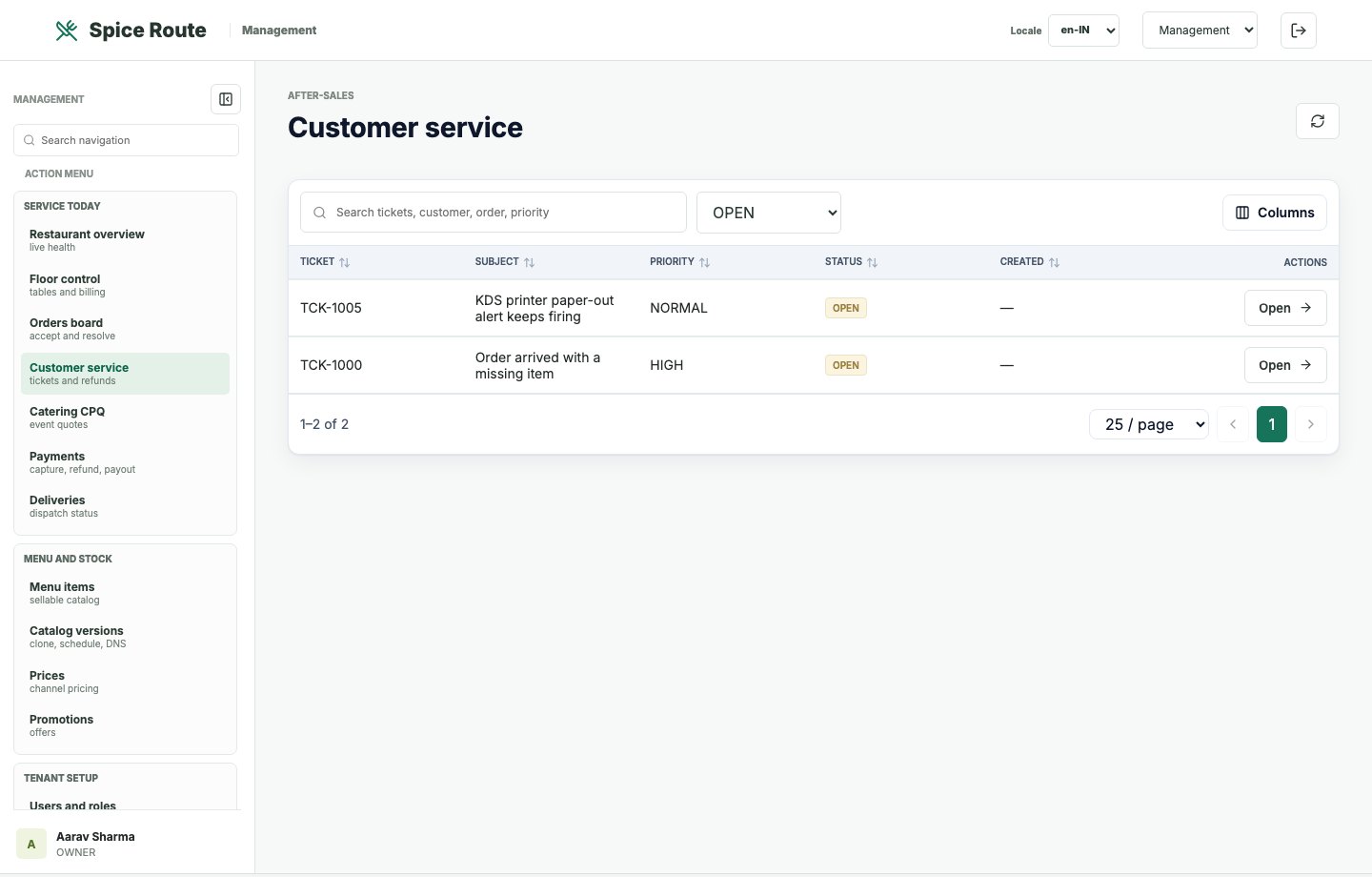Select Customer service in sidebar
The height and width of the screenshot is (877, 1372).
(x=125, y=374)
